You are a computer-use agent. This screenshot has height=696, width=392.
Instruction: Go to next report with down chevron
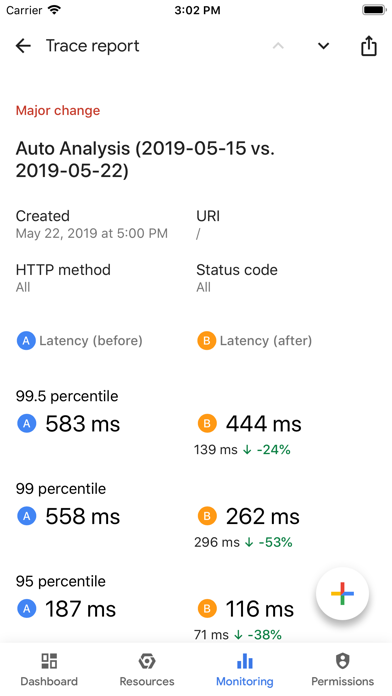[x=324, y=46]
